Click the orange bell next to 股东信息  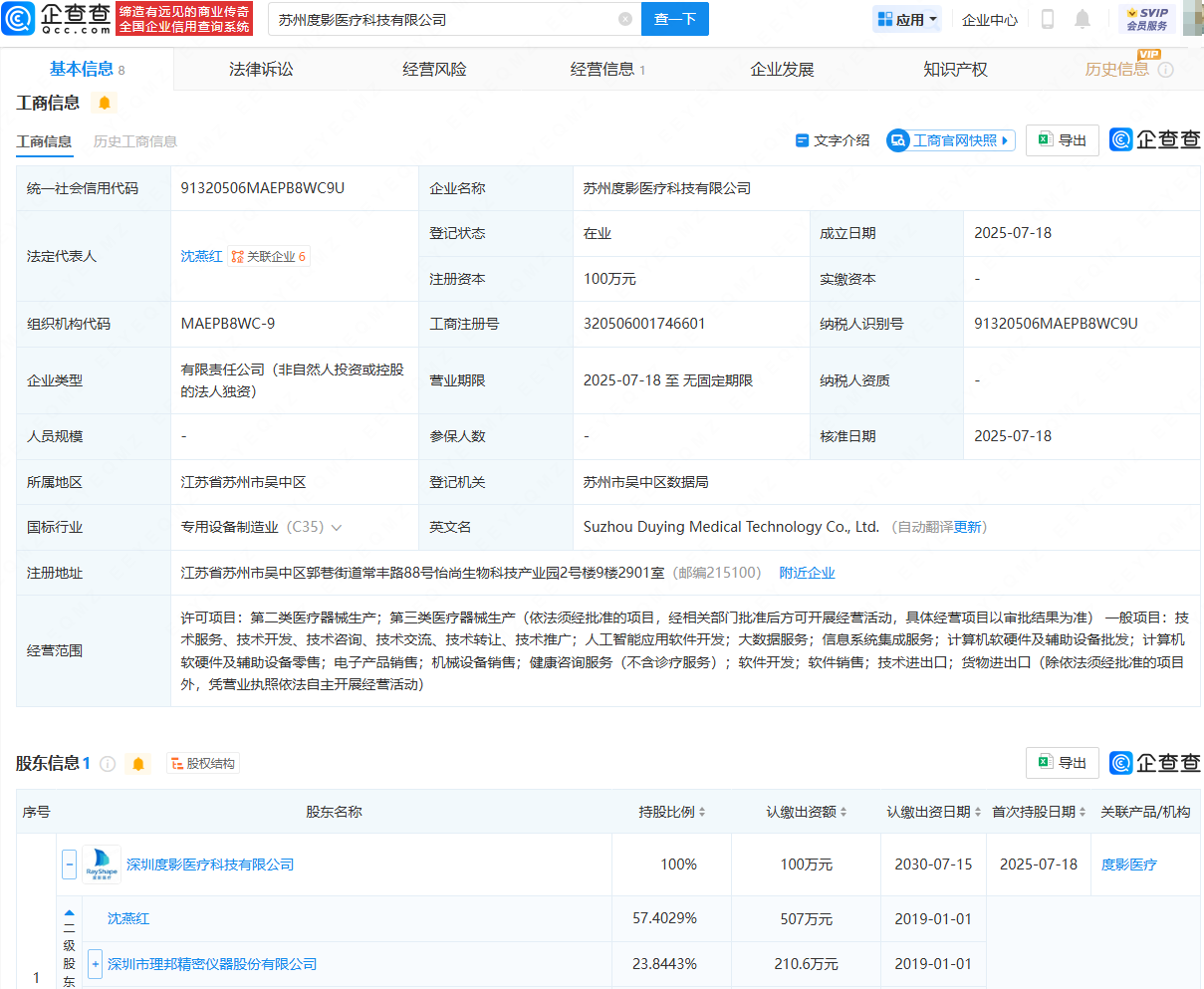point(138,764)
